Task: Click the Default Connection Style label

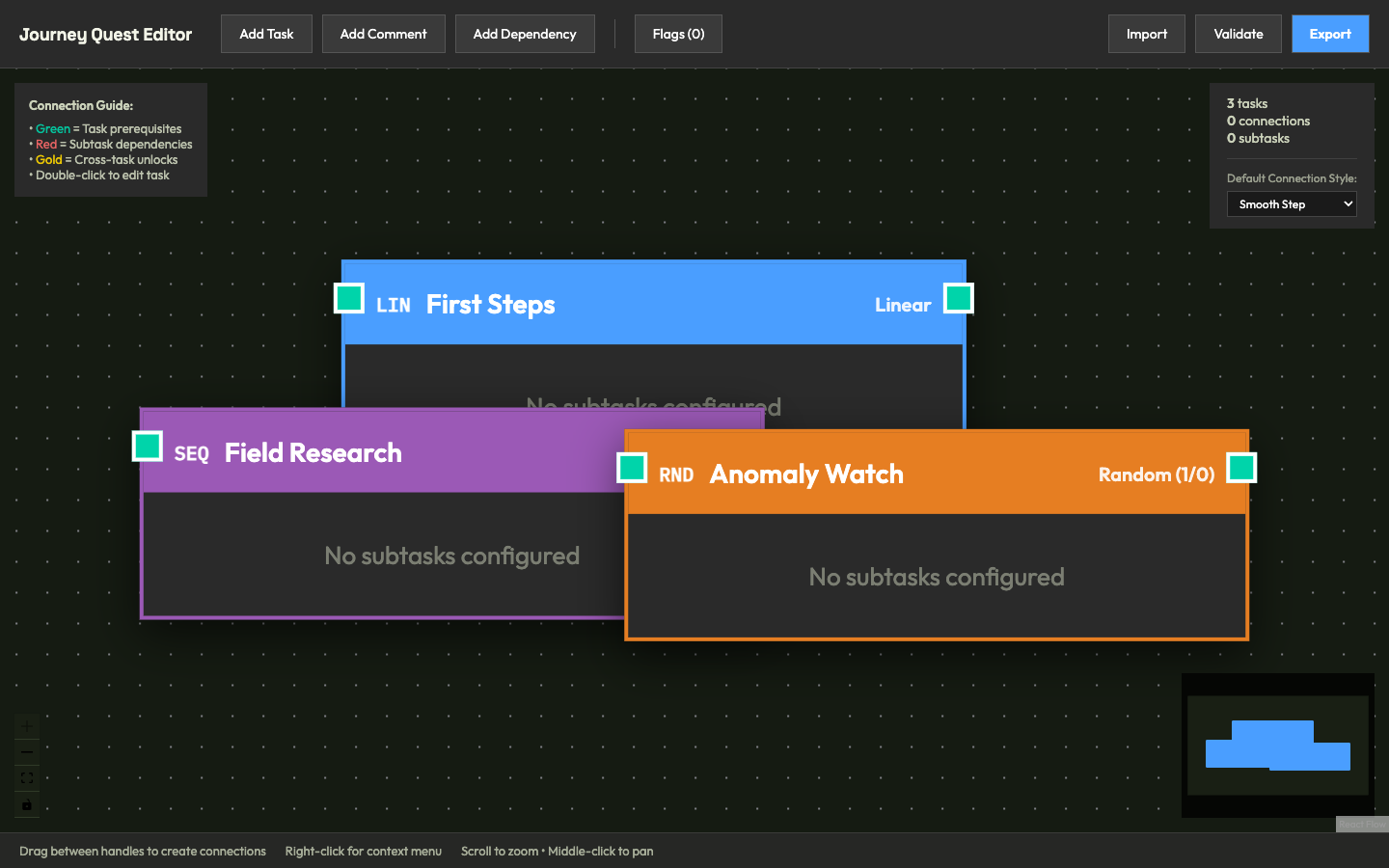Action: (x=1292, y=178)
